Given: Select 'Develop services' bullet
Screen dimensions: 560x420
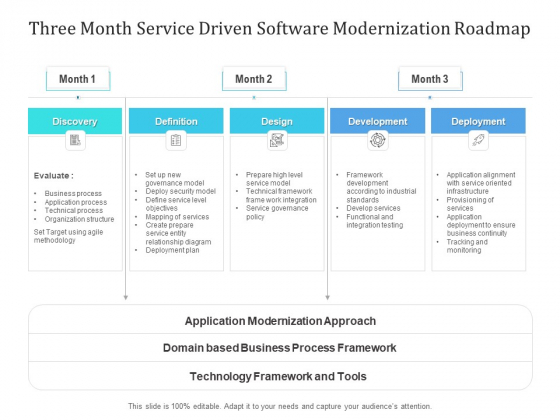Looking at the screenshot, I should pos(373,208).
